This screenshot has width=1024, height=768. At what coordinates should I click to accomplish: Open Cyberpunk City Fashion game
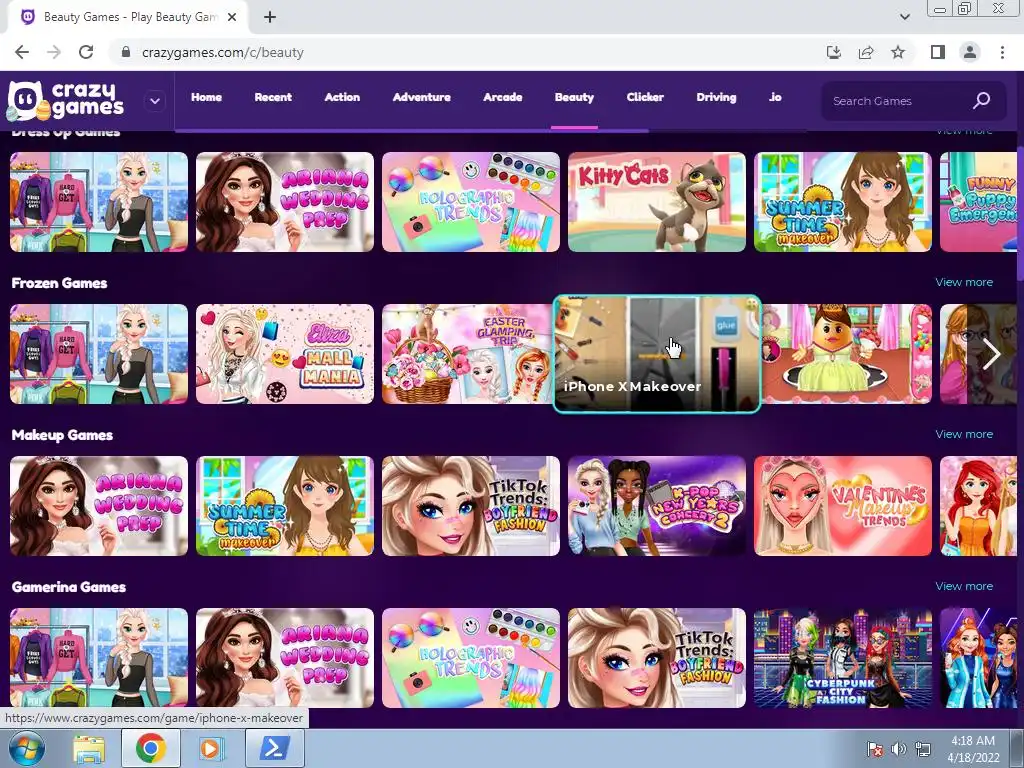(x=842, y=658)
